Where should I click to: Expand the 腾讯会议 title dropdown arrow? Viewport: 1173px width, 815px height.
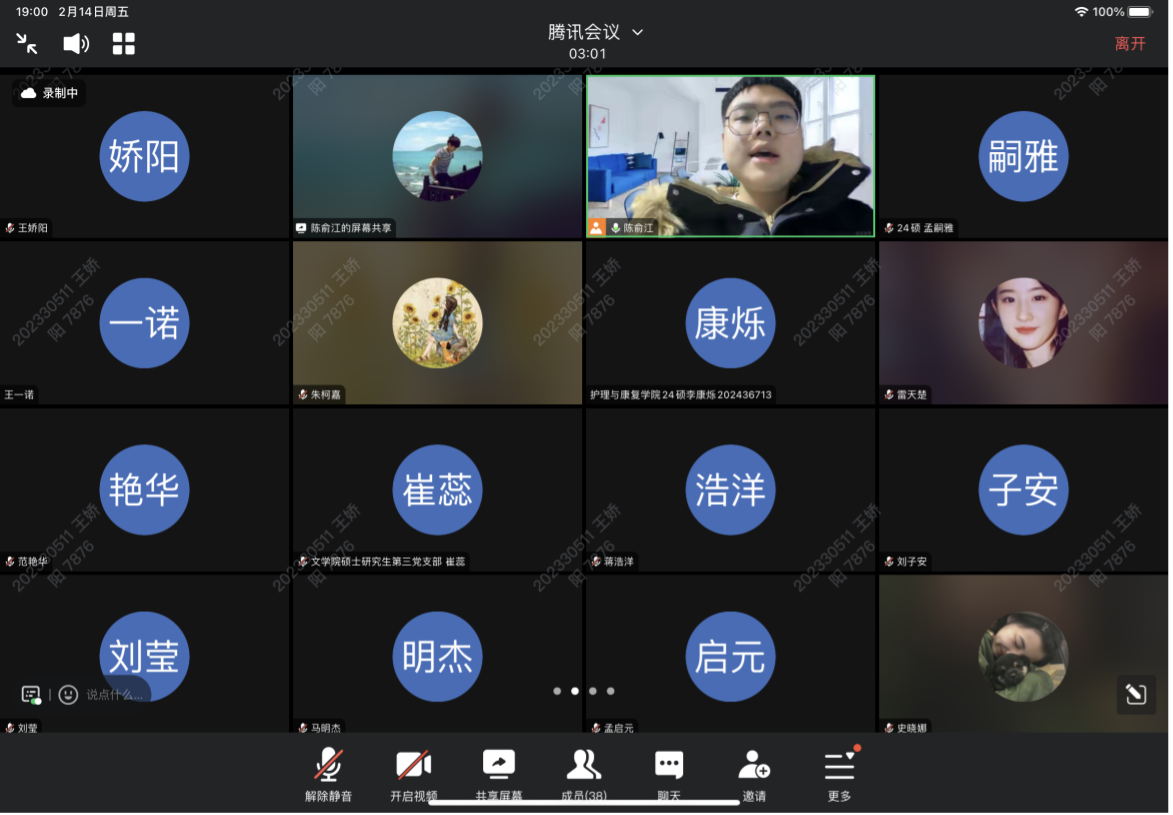pos(638,32)
